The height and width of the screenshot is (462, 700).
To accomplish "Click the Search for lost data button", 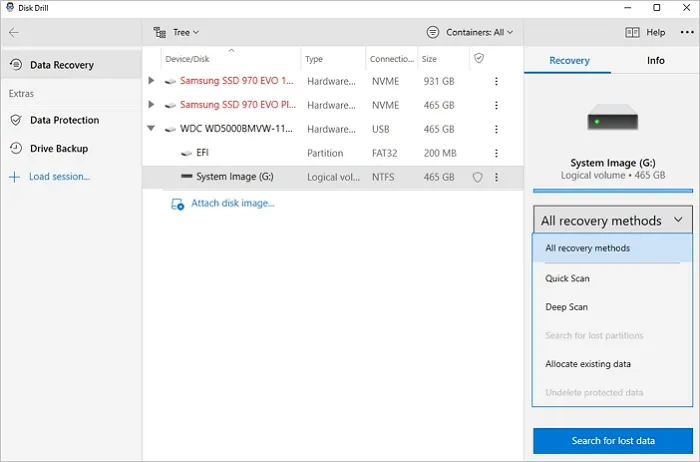I will click(613, 441).
